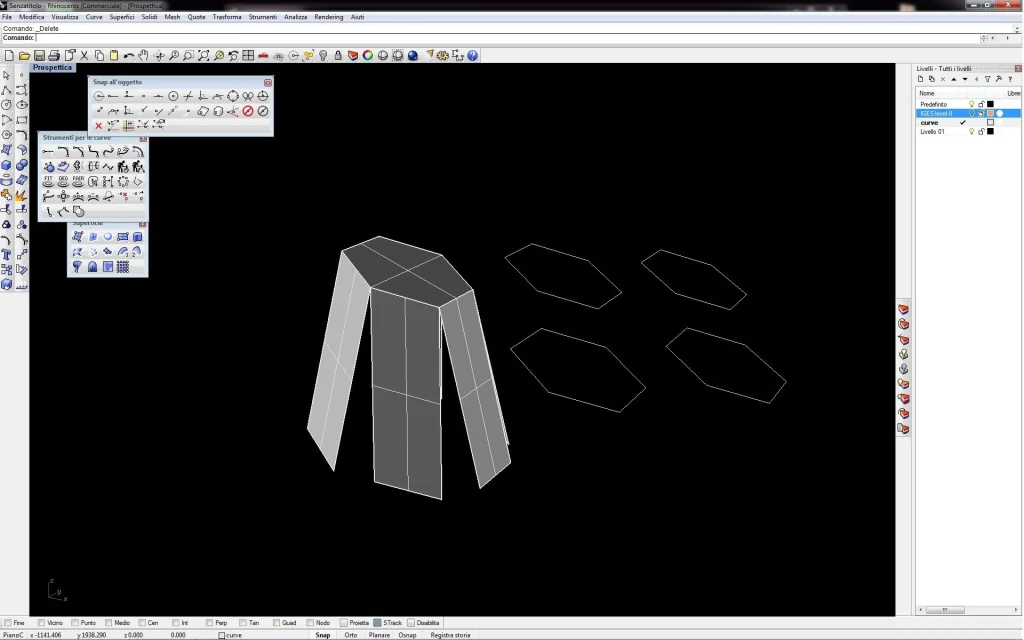Move layer down with the triangle arrow
The height and width of the screenshot is (640, 1024).
965,79
